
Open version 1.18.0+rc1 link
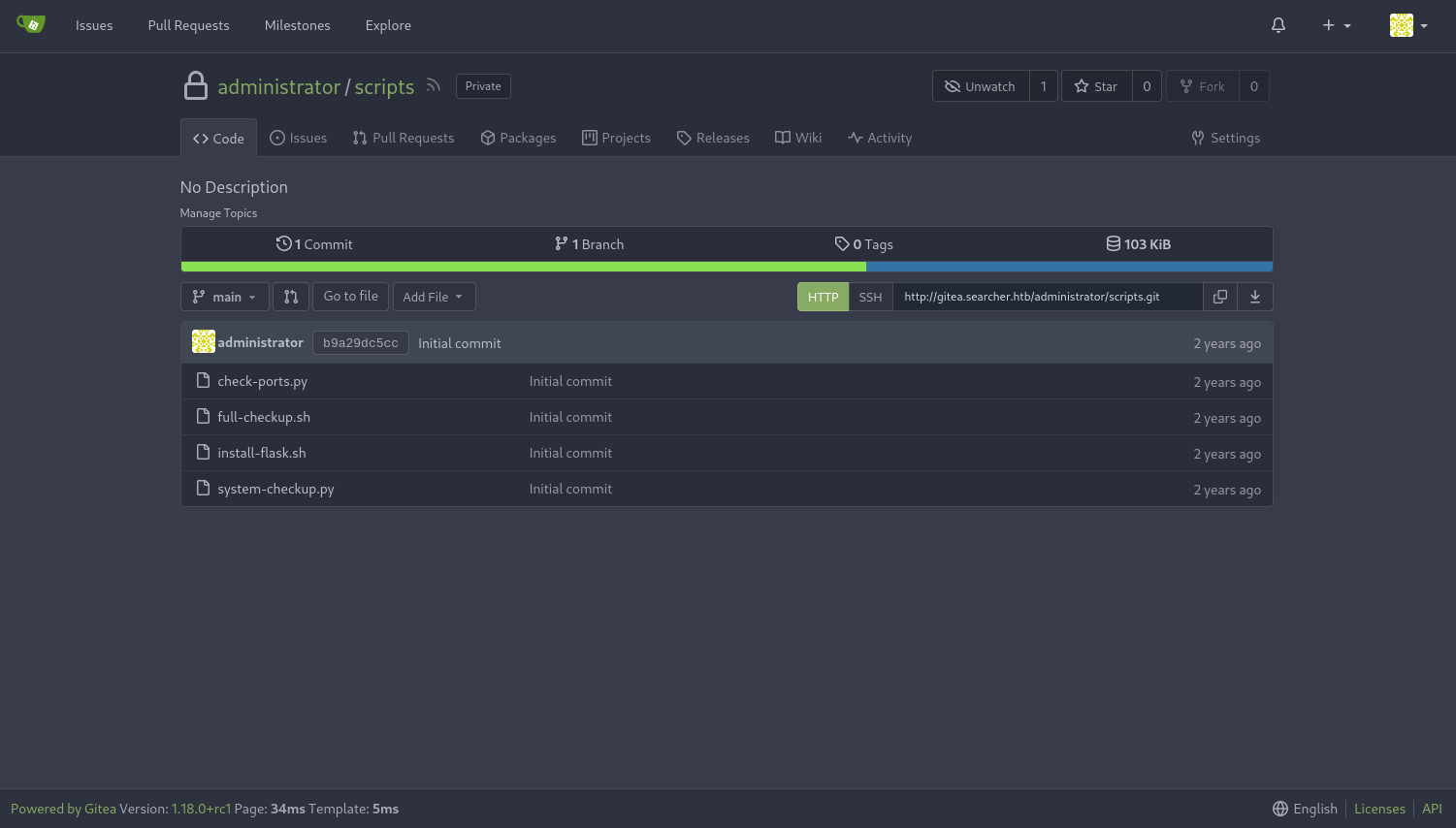coord(201,809)
